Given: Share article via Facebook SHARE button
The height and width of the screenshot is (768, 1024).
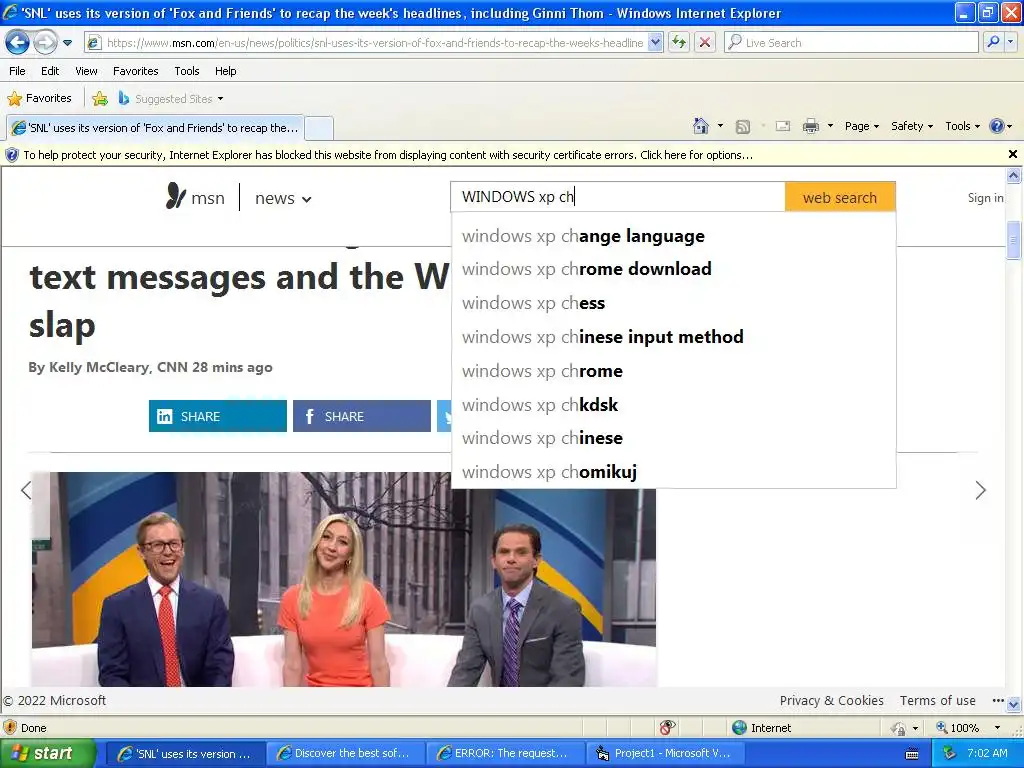Looking at the screenshot, I should [362, 416].
